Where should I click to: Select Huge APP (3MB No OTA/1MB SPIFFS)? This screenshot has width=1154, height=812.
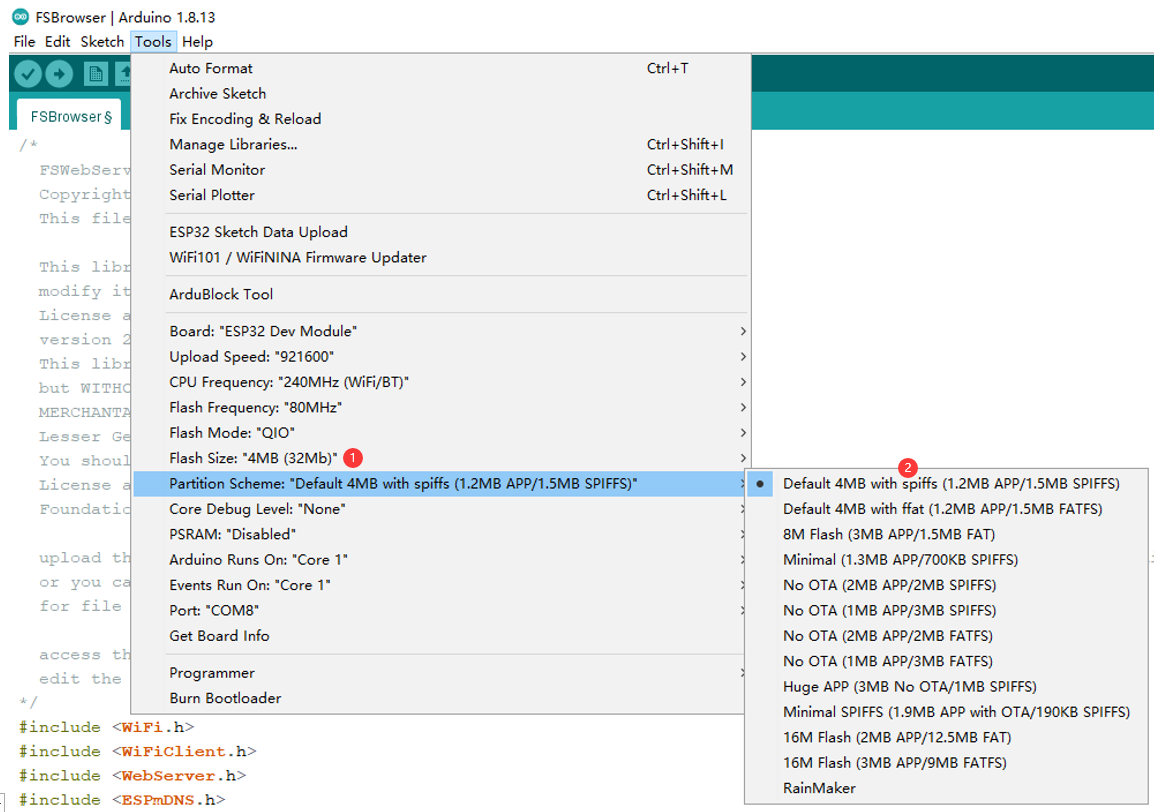[946, 687]
